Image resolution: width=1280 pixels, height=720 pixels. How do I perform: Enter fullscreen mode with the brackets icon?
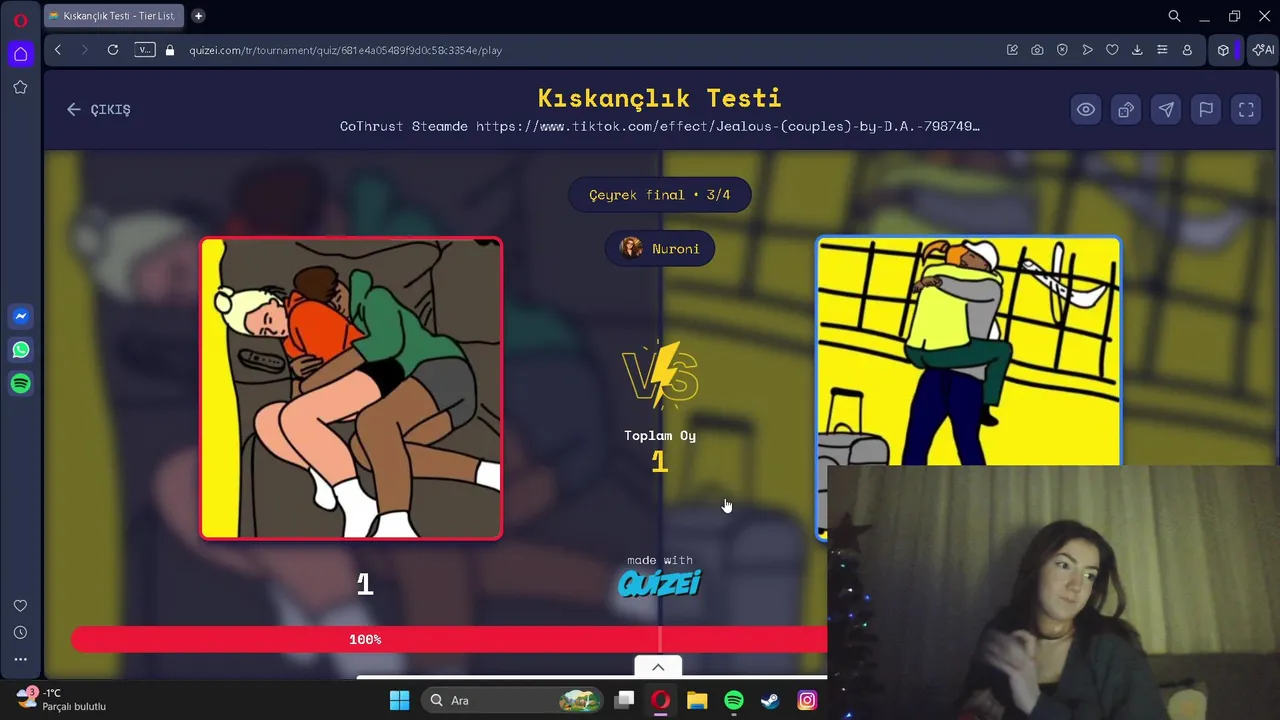[x=1246, y=110]
